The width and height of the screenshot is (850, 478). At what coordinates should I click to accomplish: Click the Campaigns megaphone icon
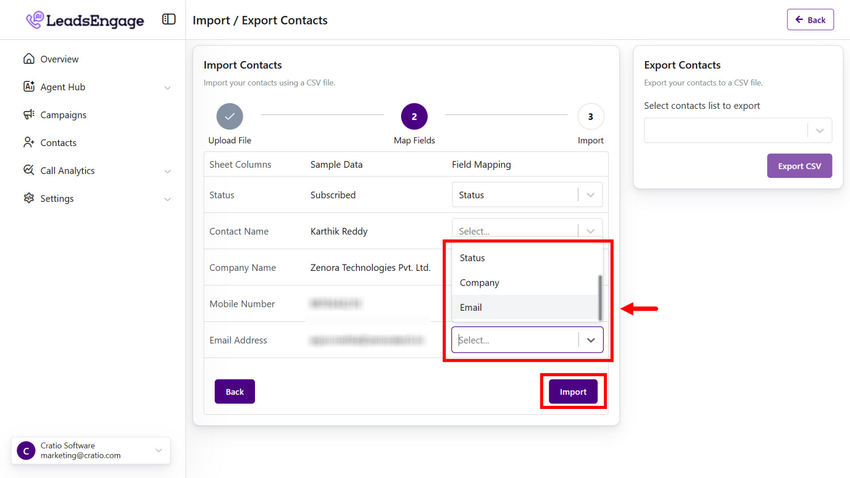click(x=29, y=115)
